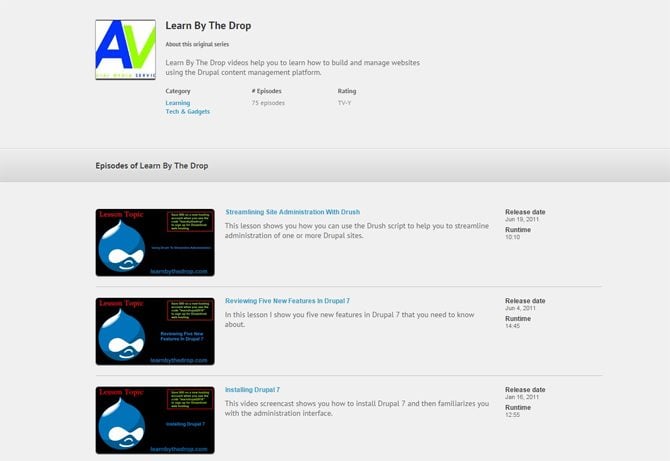Open the Learning category link
The height and width of the screenshot is (461, 670).
178,102
